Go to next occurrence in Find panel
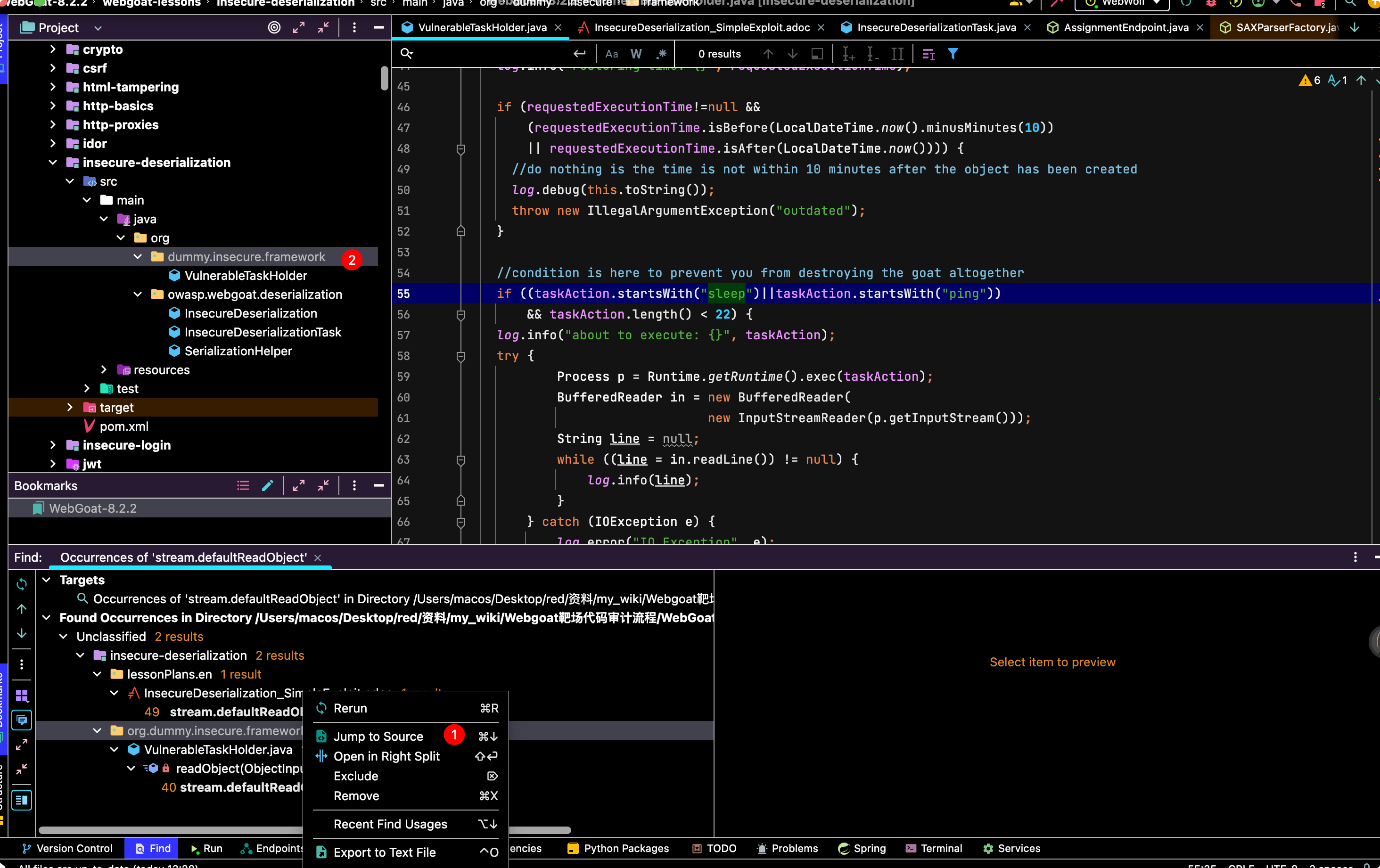 (x=22, y=633)
